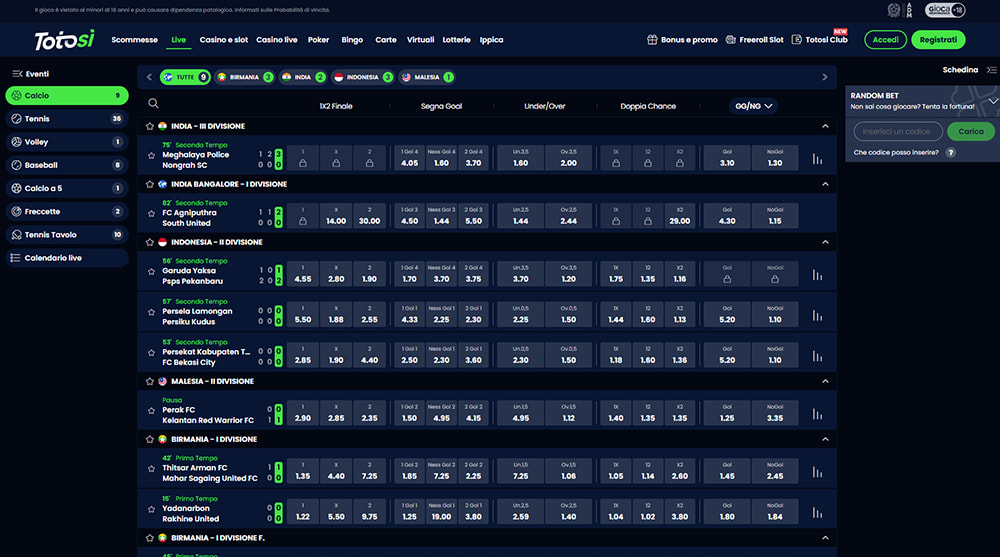Collapse the Schedina panel icon
Viewport: 1000px width, 557px height.
991,70
